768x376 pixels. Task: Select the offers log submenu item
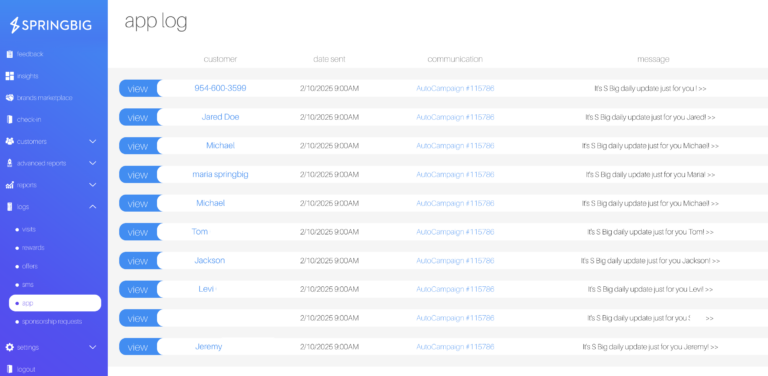click(29, 266)
